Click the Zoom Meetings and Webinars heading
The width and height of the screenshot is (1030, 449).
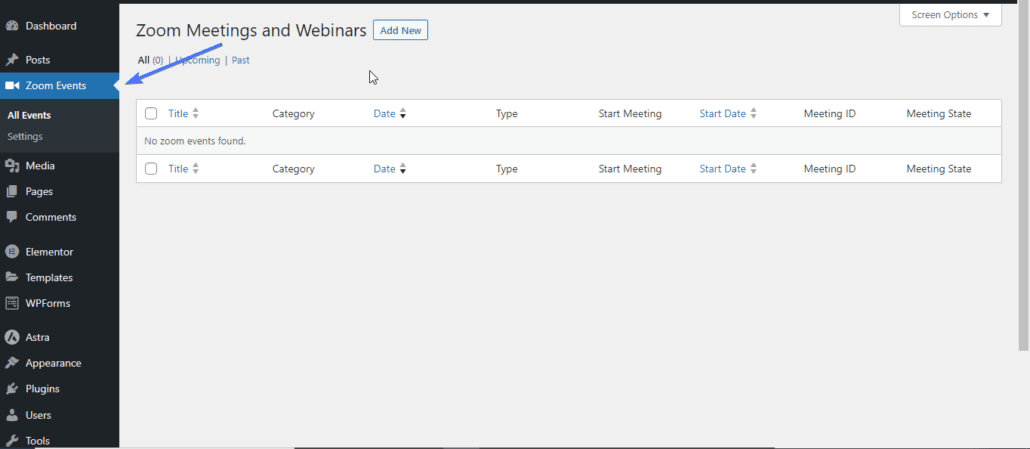[251, 30]
